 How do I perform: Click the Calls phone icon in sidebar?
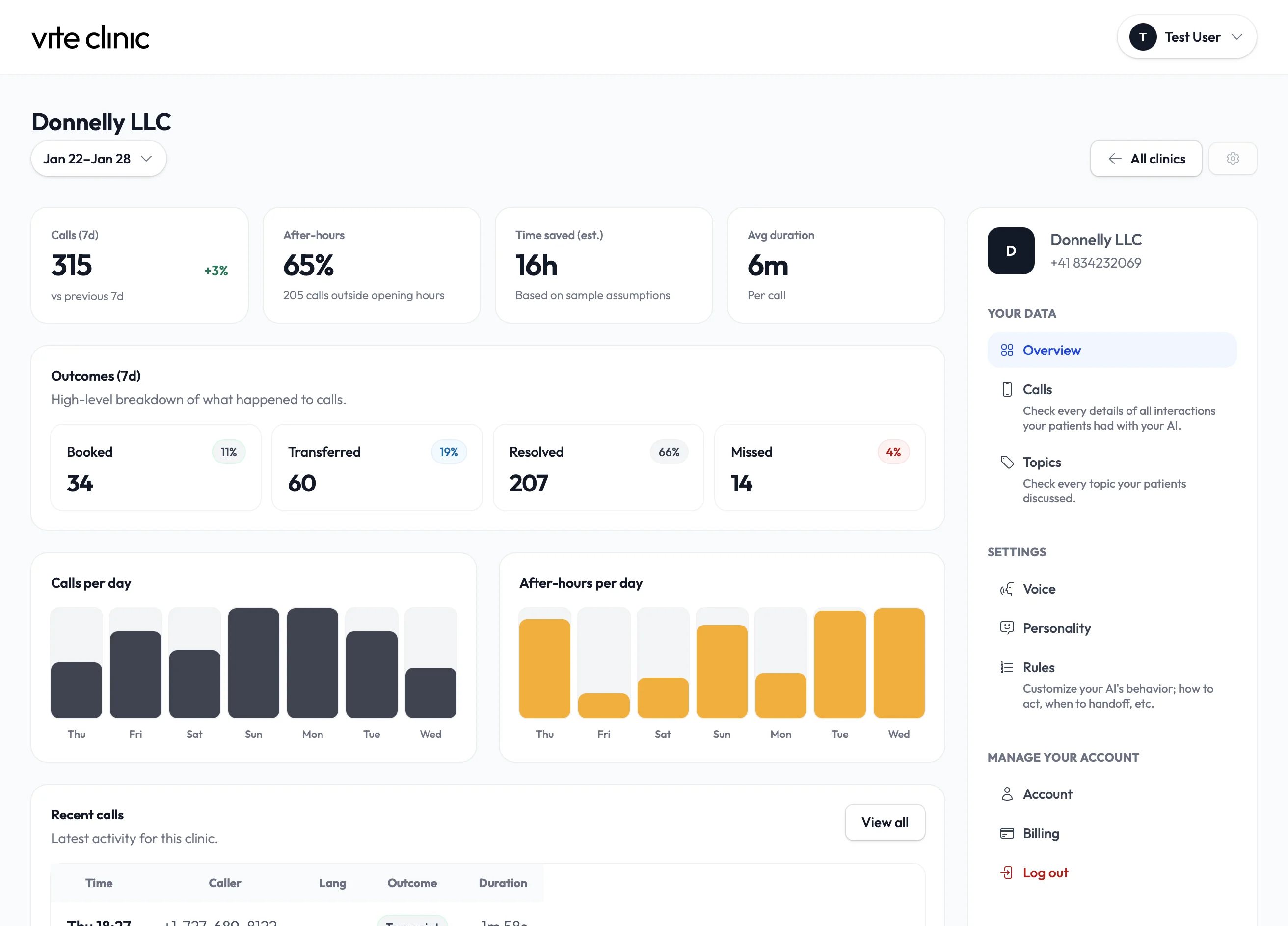tap(1007, 390)
